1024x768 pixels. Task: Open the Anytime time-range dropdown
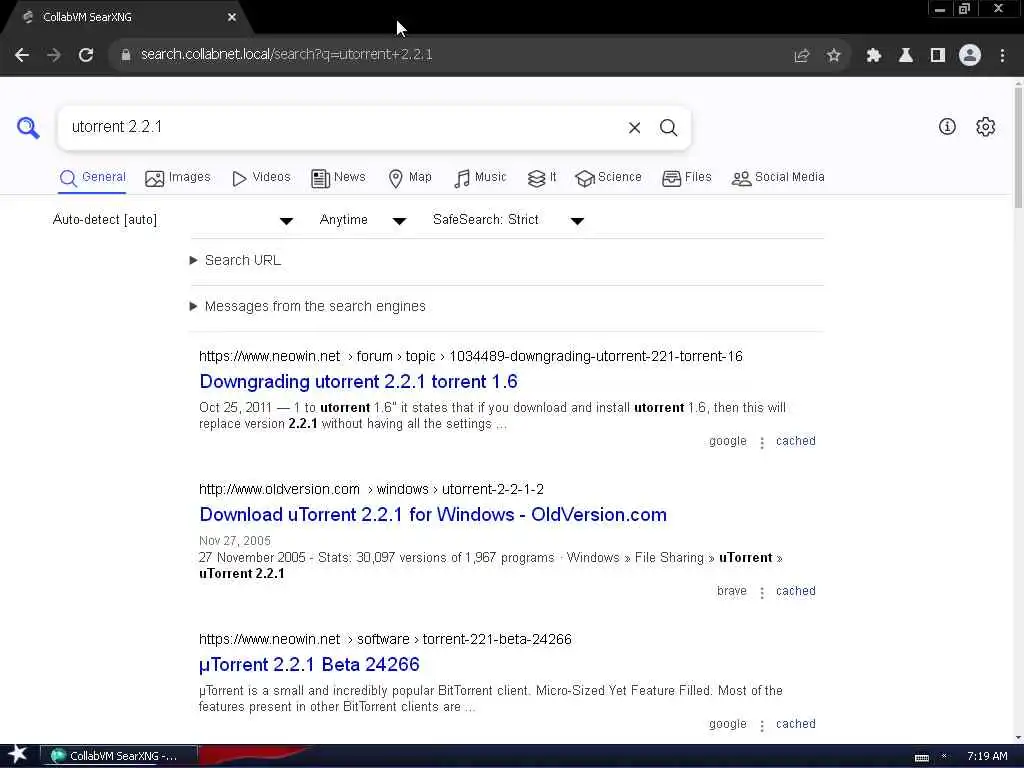[x=363, y=220]
